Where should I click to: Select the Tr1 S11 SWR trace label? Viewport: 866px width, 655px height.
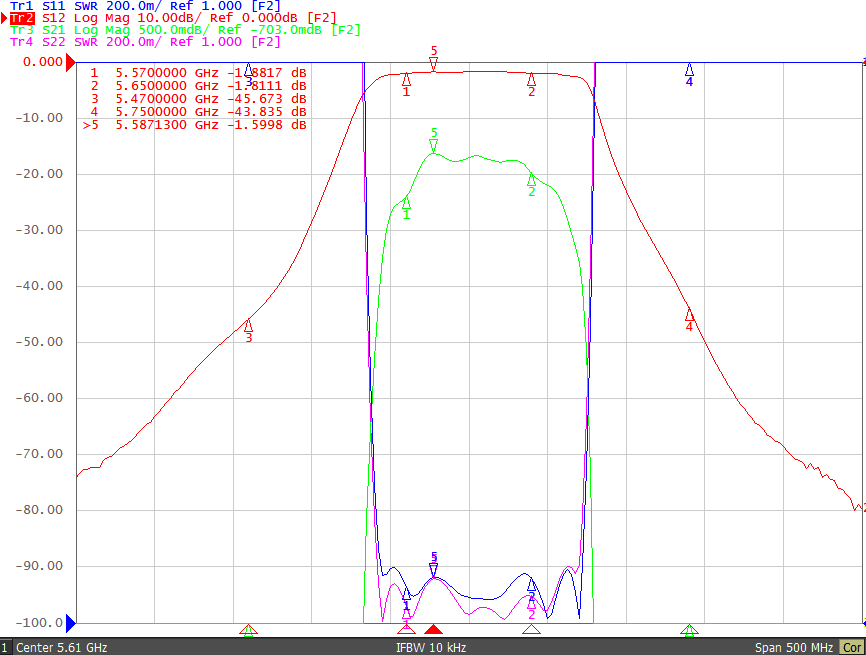(x=145, y=6)
